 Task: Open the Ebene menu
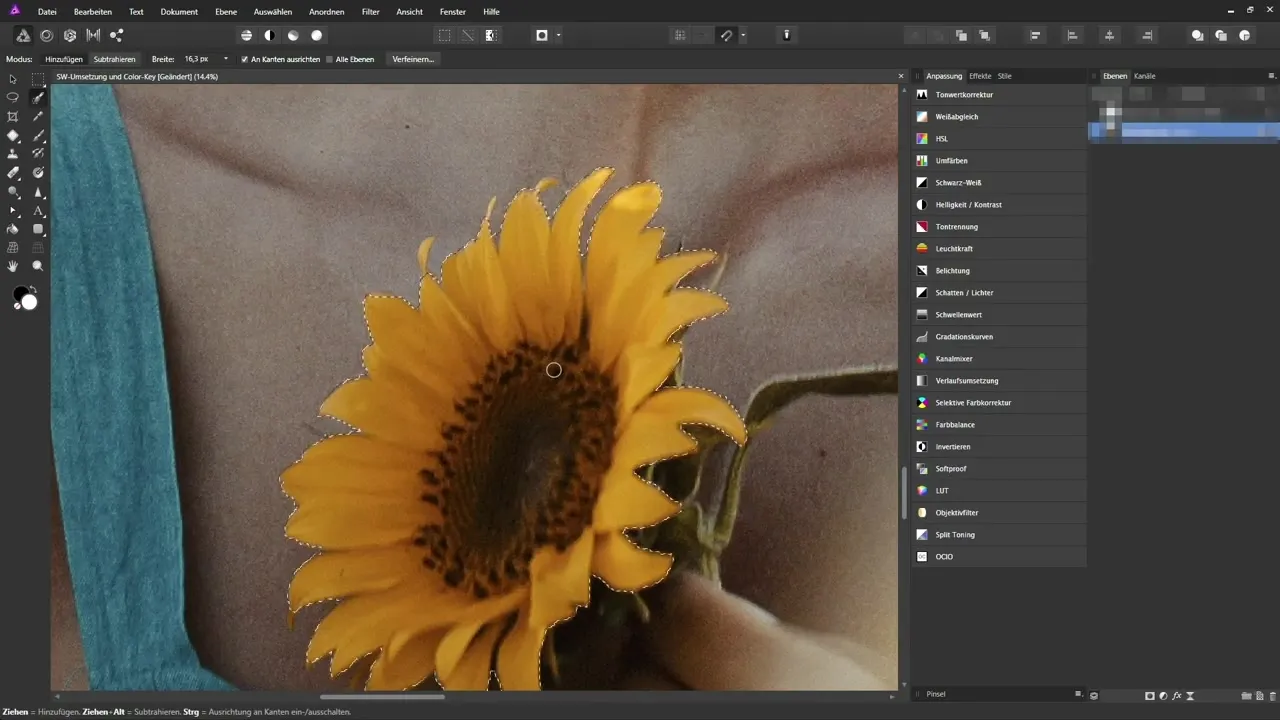coord(226,11)
